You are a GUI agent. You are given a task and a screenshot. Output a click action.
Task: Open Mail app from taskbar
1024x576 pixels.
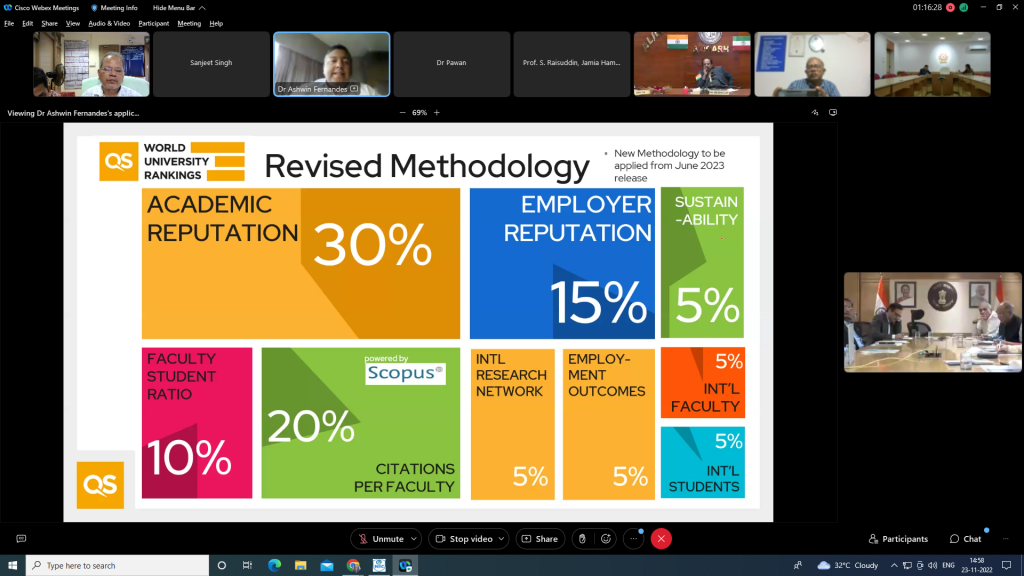pos(327,565)
